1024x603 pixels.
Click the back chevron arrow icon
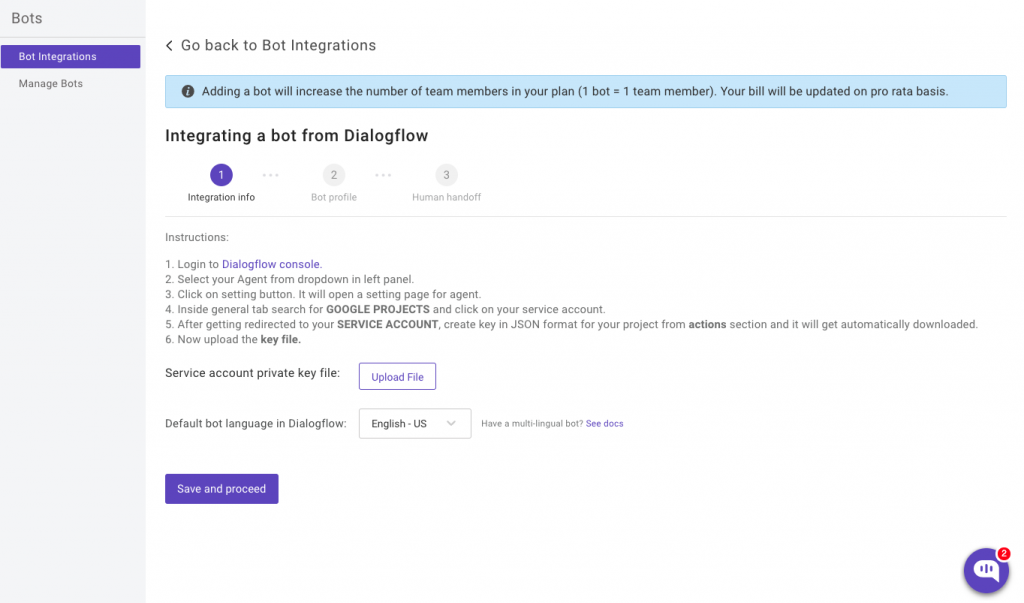click(x=169, y=46)
